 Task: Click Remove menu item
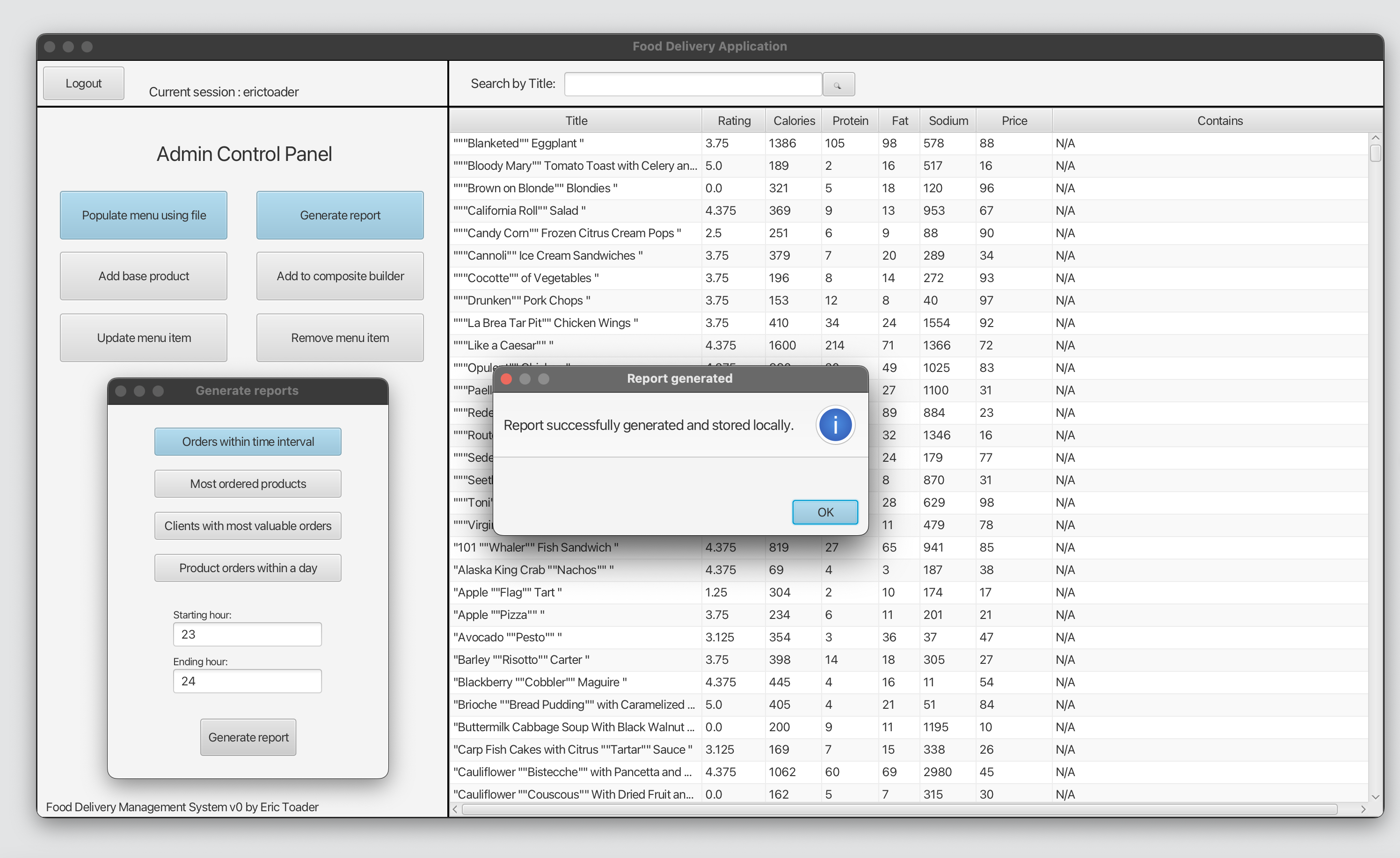point(340,337)
